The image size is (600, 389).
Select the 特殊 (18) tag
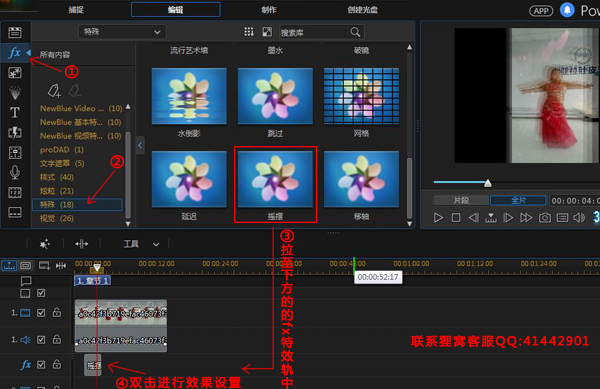[x=77, y=205]
